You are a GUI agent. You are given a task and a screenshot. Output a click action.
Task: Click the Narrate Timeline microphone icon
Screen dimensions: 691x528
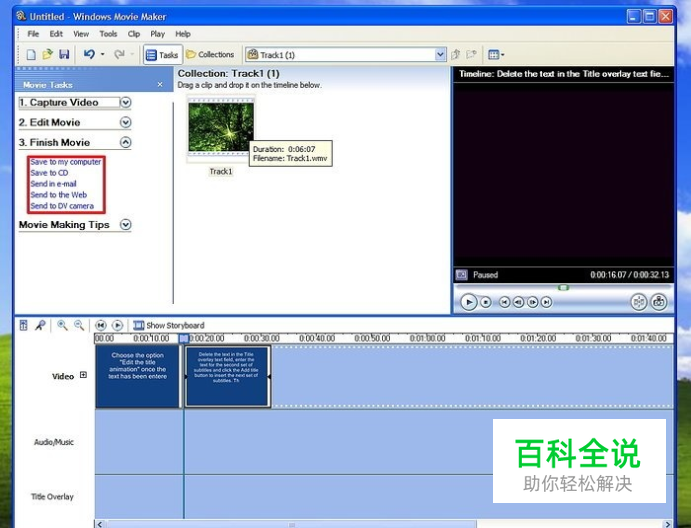pyautogui.click(x=40, y=325)
